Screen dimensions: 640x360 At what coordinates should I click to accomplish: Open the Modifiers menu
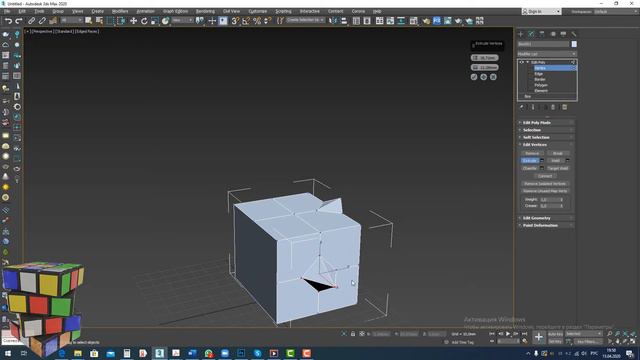[x=120, y=11]
